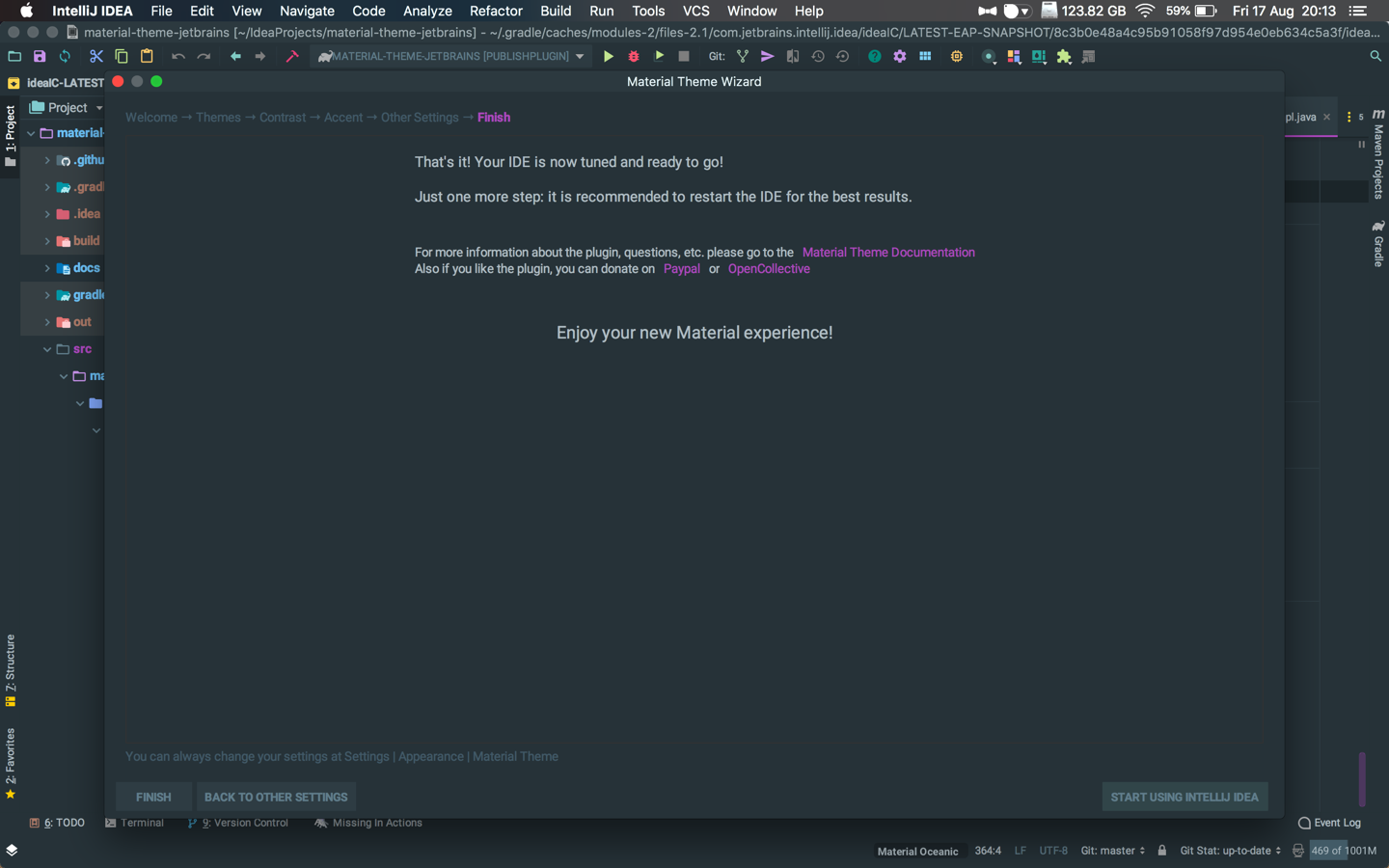The height and width of the screenshot is (868, 1389).
Task: Open Settings with the purple gear icon
Action: [900, 57]
